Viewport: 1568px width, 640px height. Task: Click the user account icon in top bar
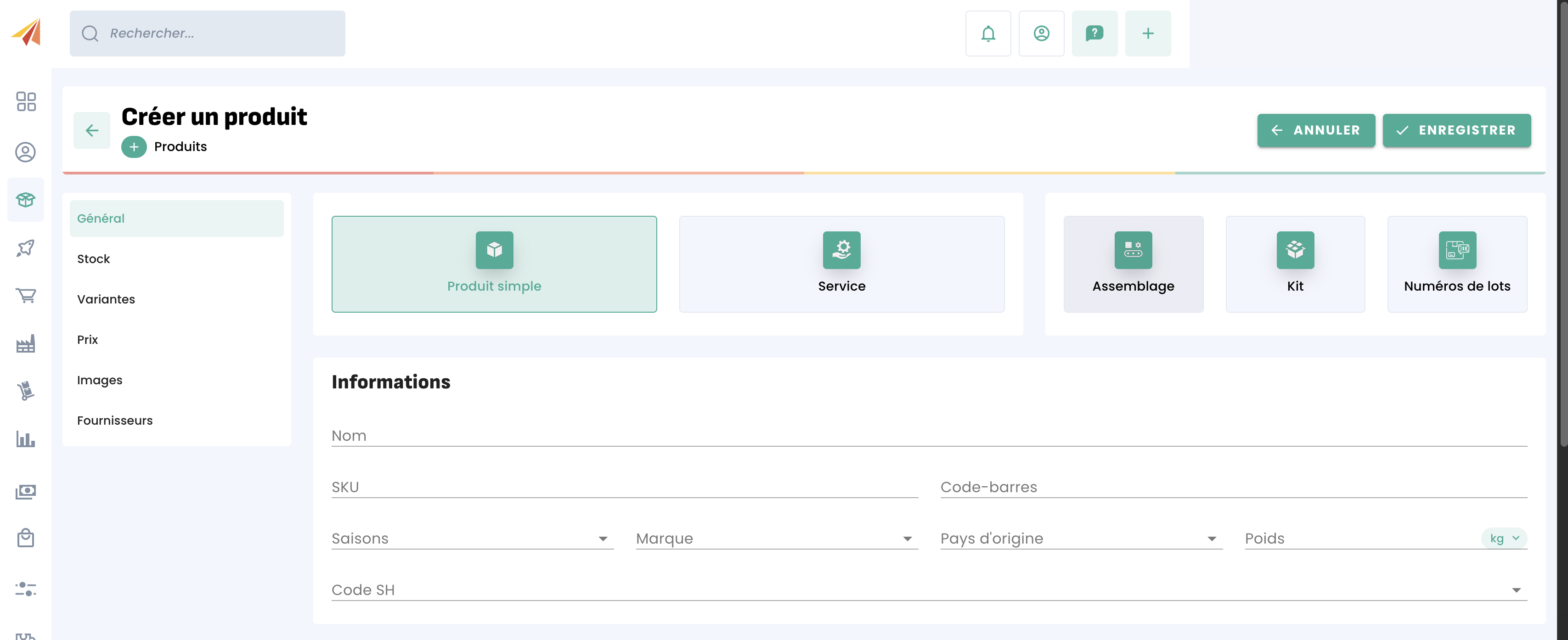[x=1041, y=34]
